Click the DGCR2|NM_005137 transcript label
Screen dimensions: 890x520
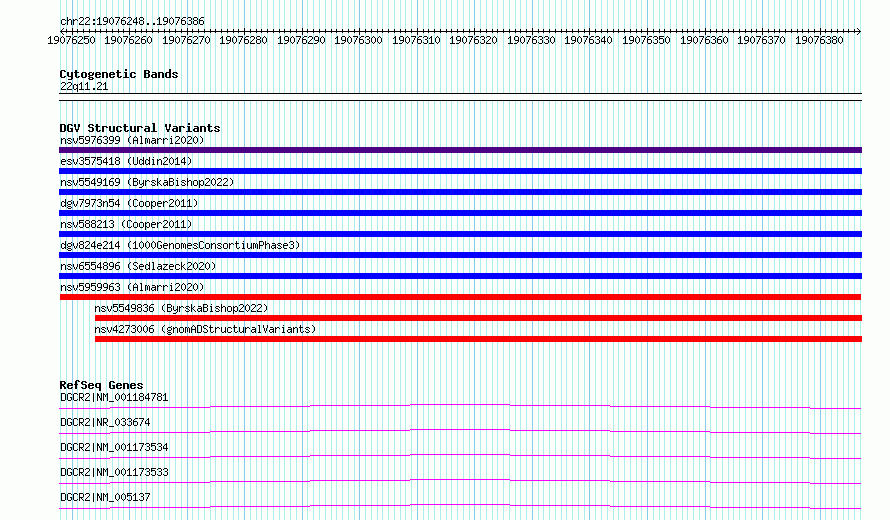[x=105, y=497]
